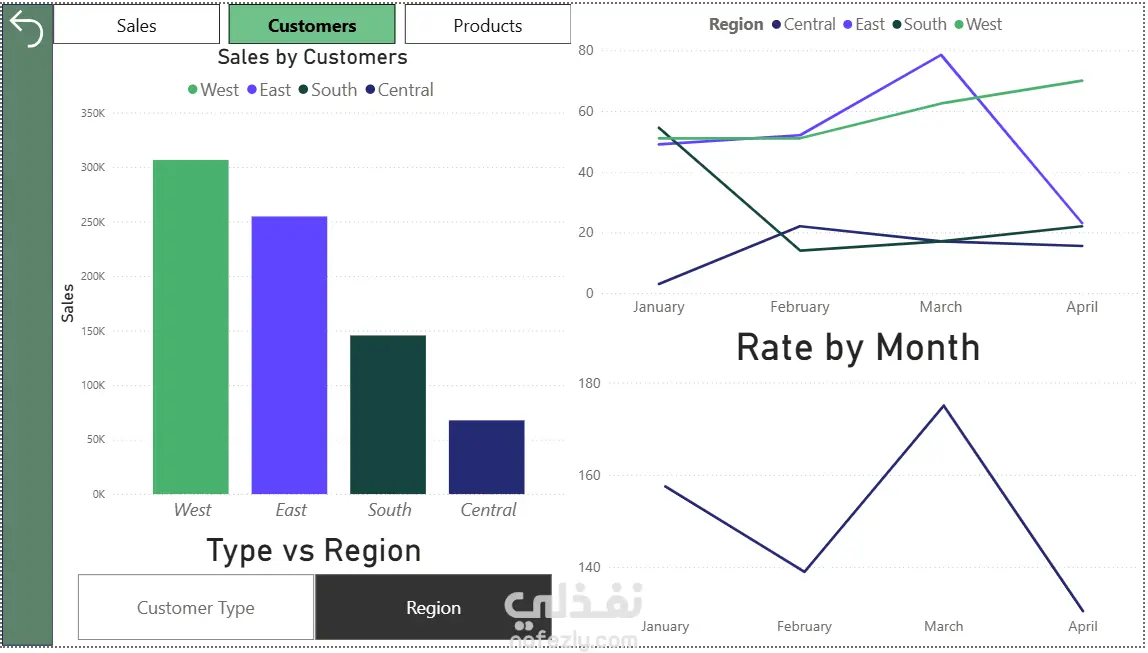Click the Rate by Month March peak point
The height and width of the screenshot is (653, 1148).
[x=944, y=406]
